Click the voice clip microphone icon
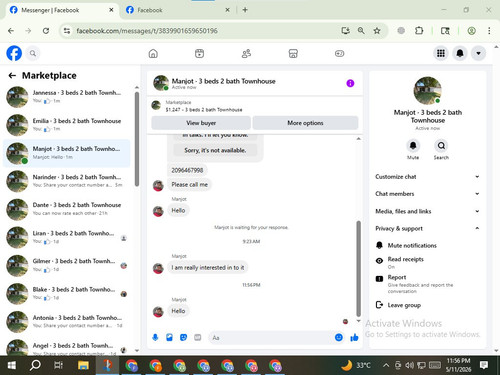The height and width of the screenshot is (375, 500). click(x=155, y=338)
